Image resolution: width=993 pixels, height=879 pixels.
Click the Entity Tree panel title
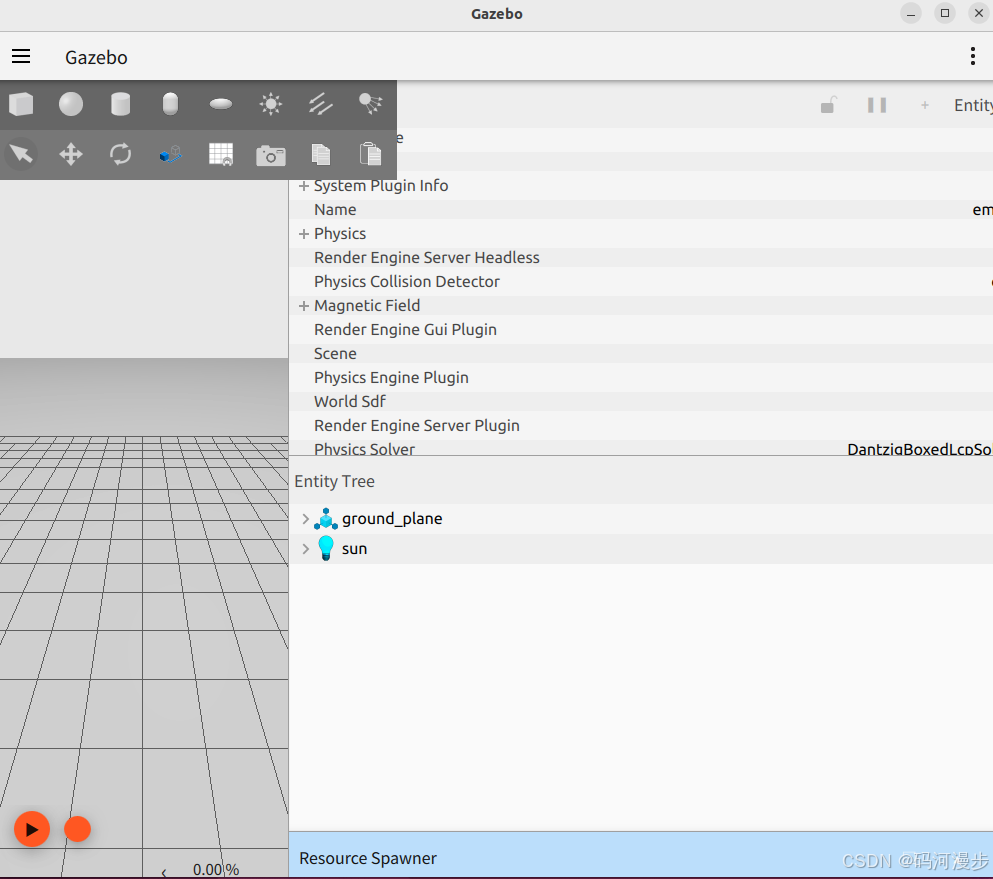click(334, 482)
